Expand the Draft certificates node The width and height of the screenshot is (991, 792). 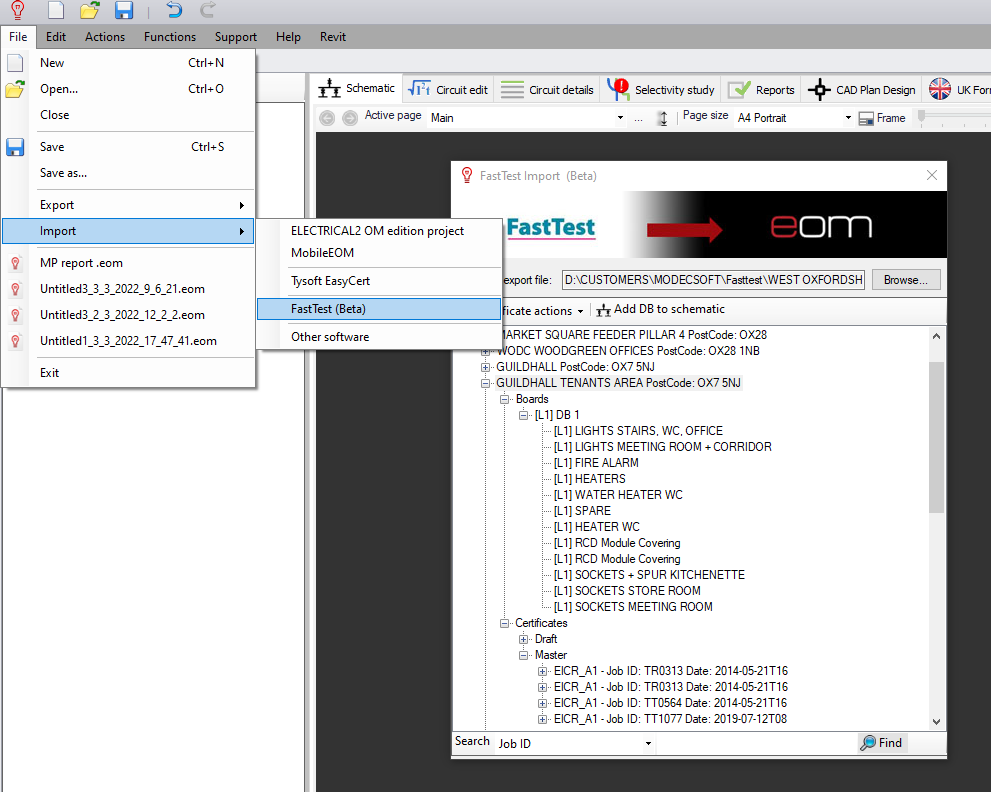[x=523, y=639]
